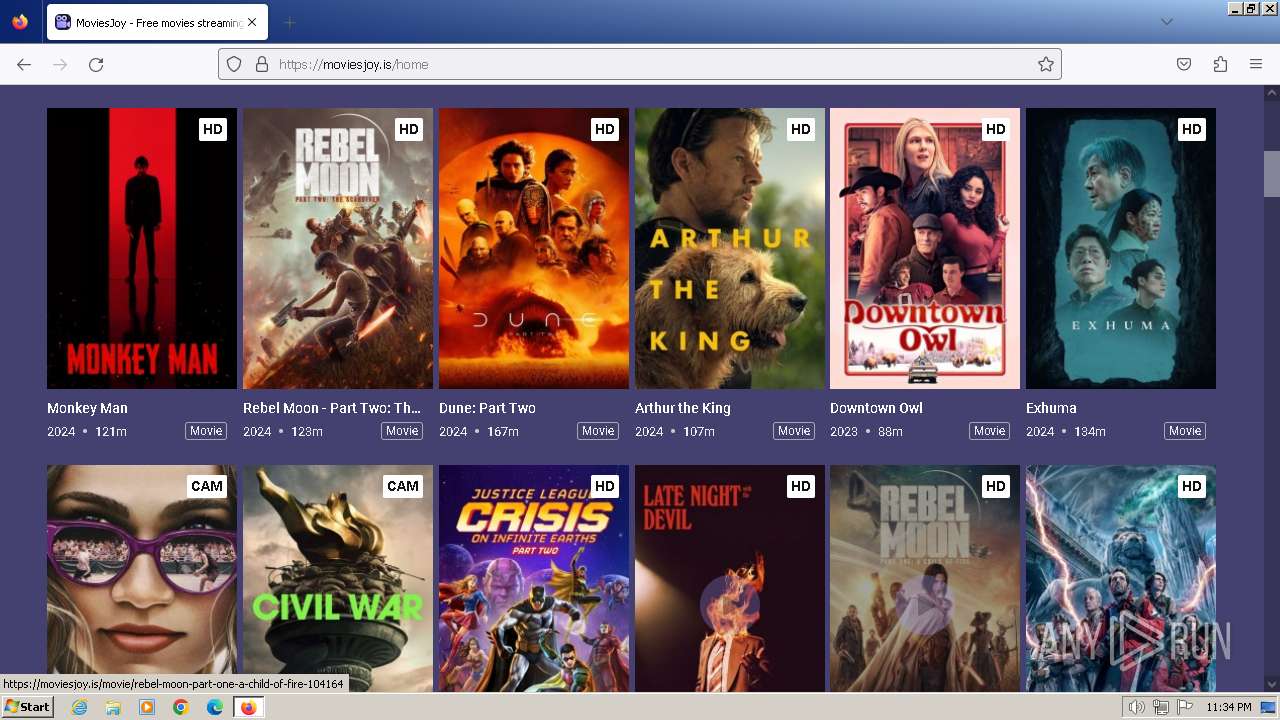Viewport: 1280px width, 720px height.
Task: Select Firefox taskbar button
Action: pyautogui.click(x=248, y=707)
